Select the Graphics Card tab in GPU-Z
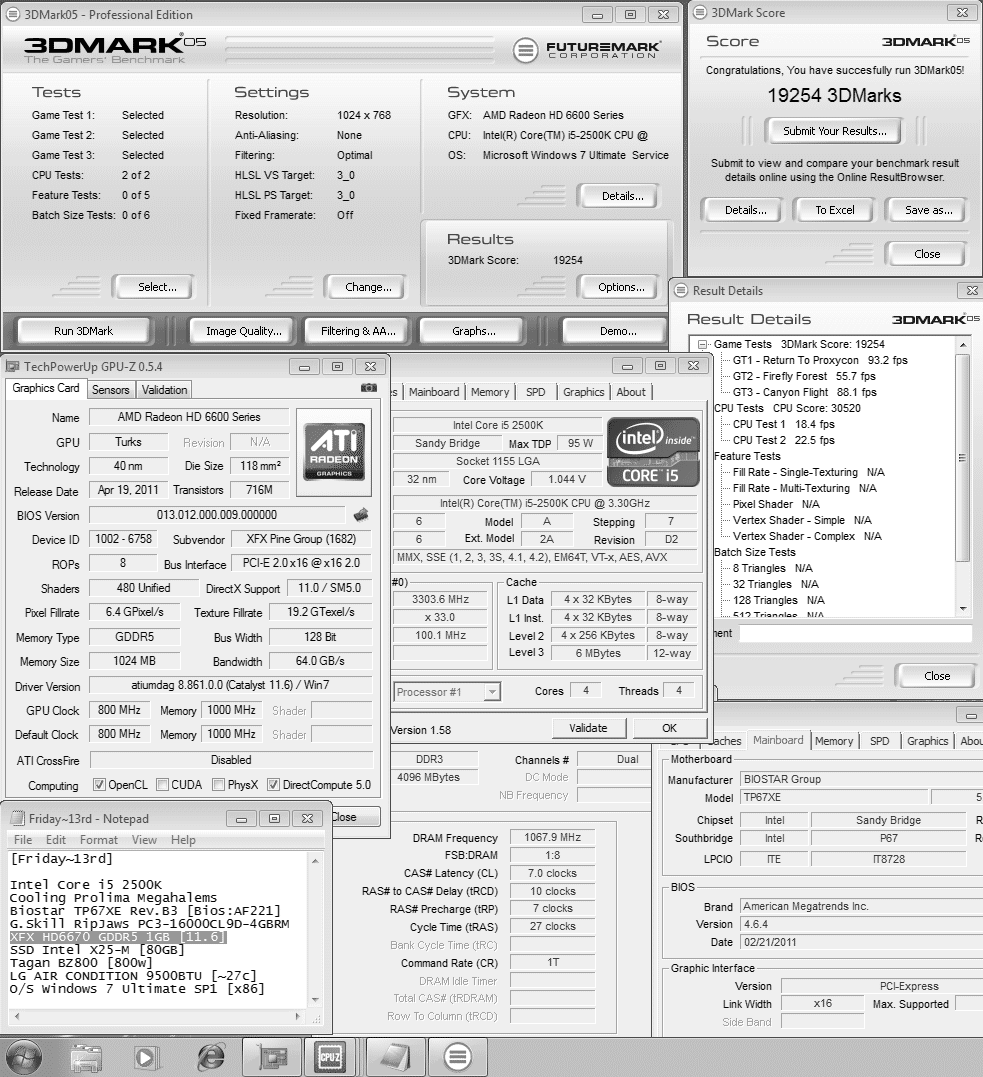The image size is (983, 1077). tap(45, 388)
